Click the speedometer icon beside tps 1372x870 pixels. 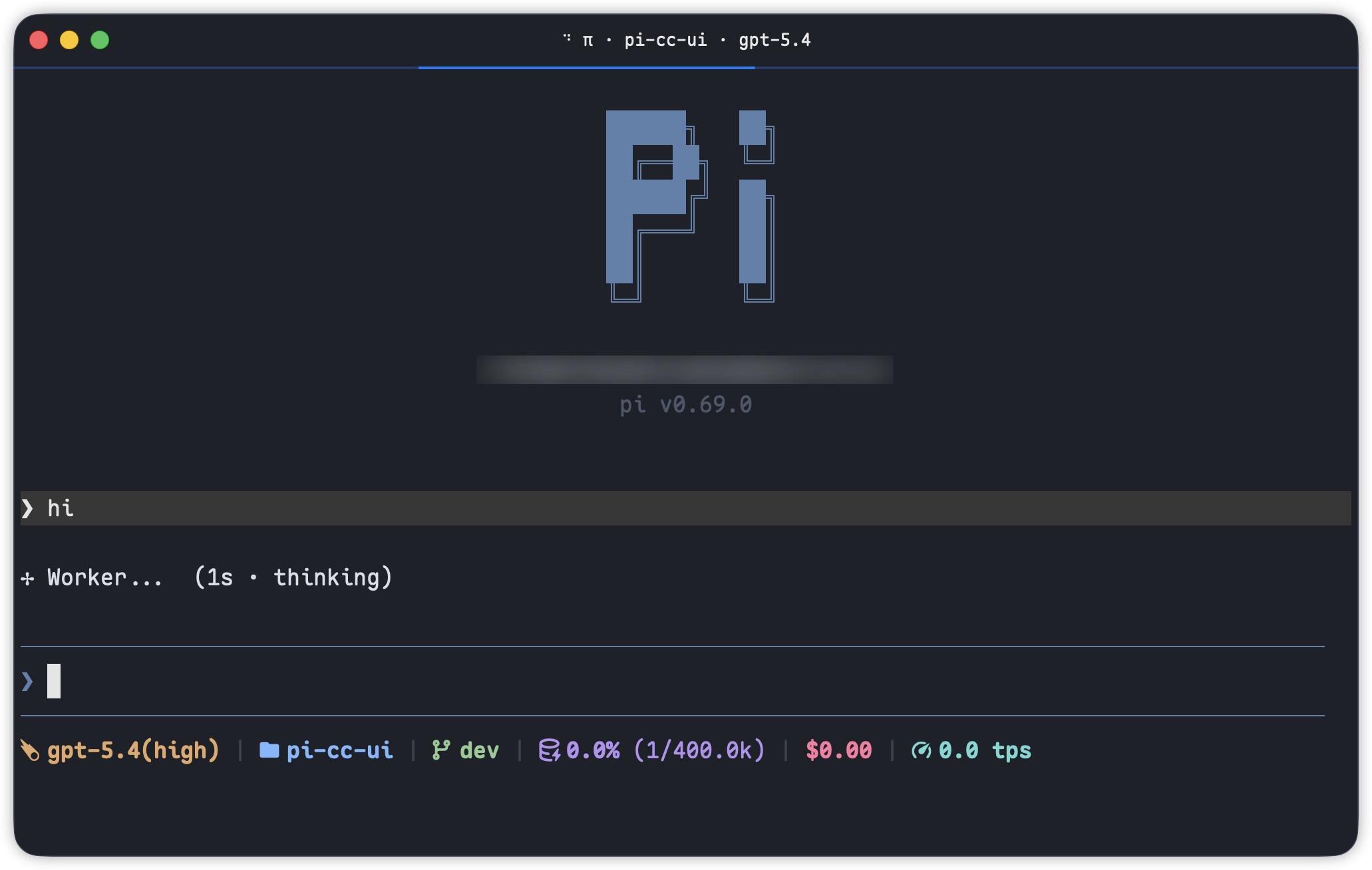(x=921, y=750)
